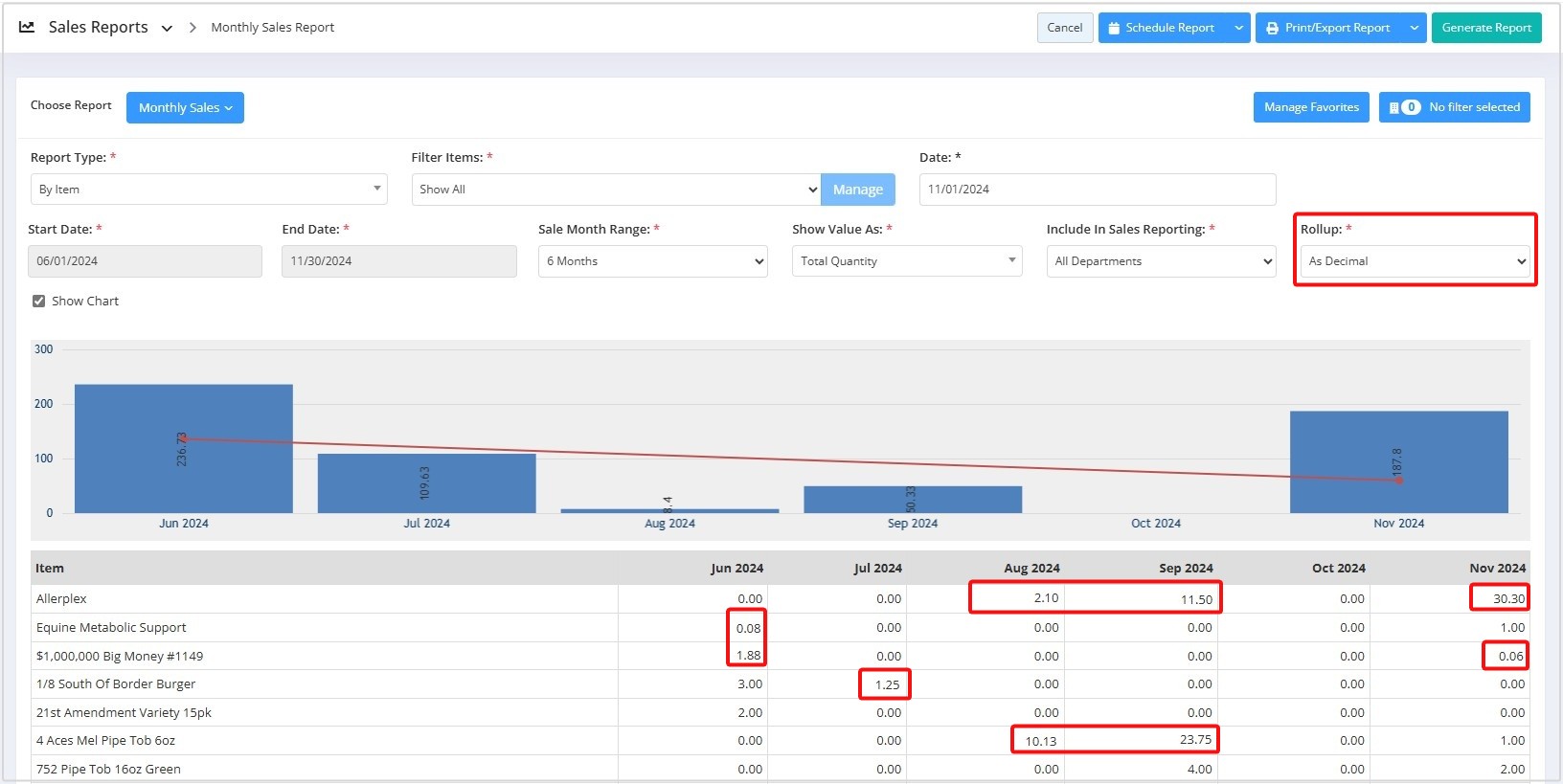The image size is (1563, 784).
Task: Click the No filter selected button
Action: (x=1455, y=107)
